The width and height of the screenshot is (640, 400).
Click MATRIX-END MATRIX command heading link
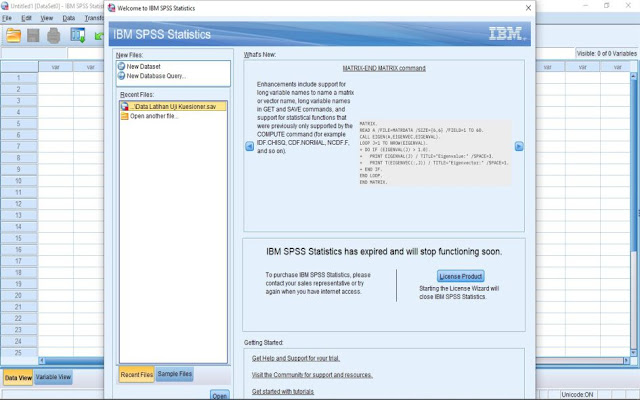click(384, 68)
